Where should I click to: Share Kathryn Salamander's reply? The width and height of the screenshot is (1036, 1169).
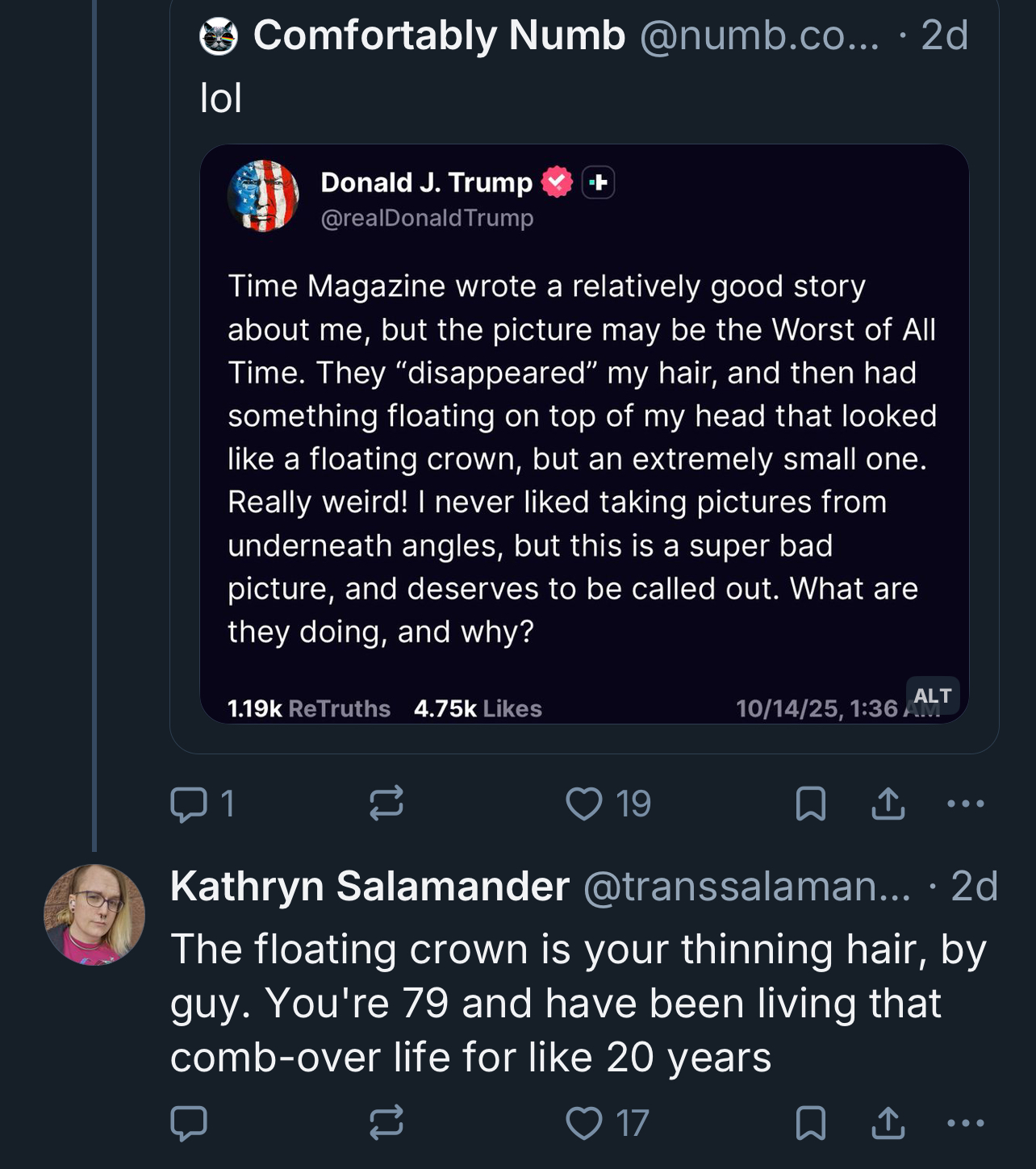pos(888,1122)
